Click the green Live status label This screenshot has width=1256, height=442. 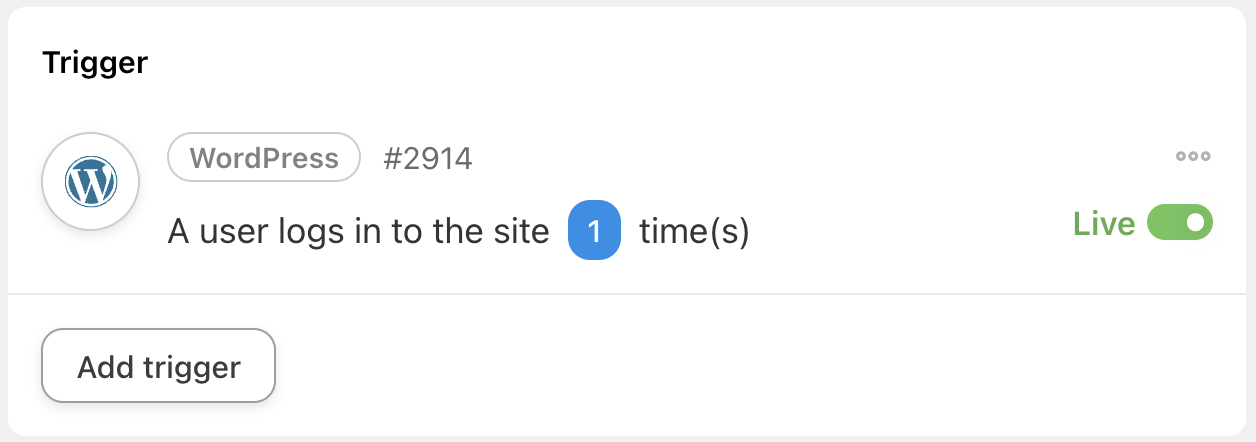click(1104, 223)
